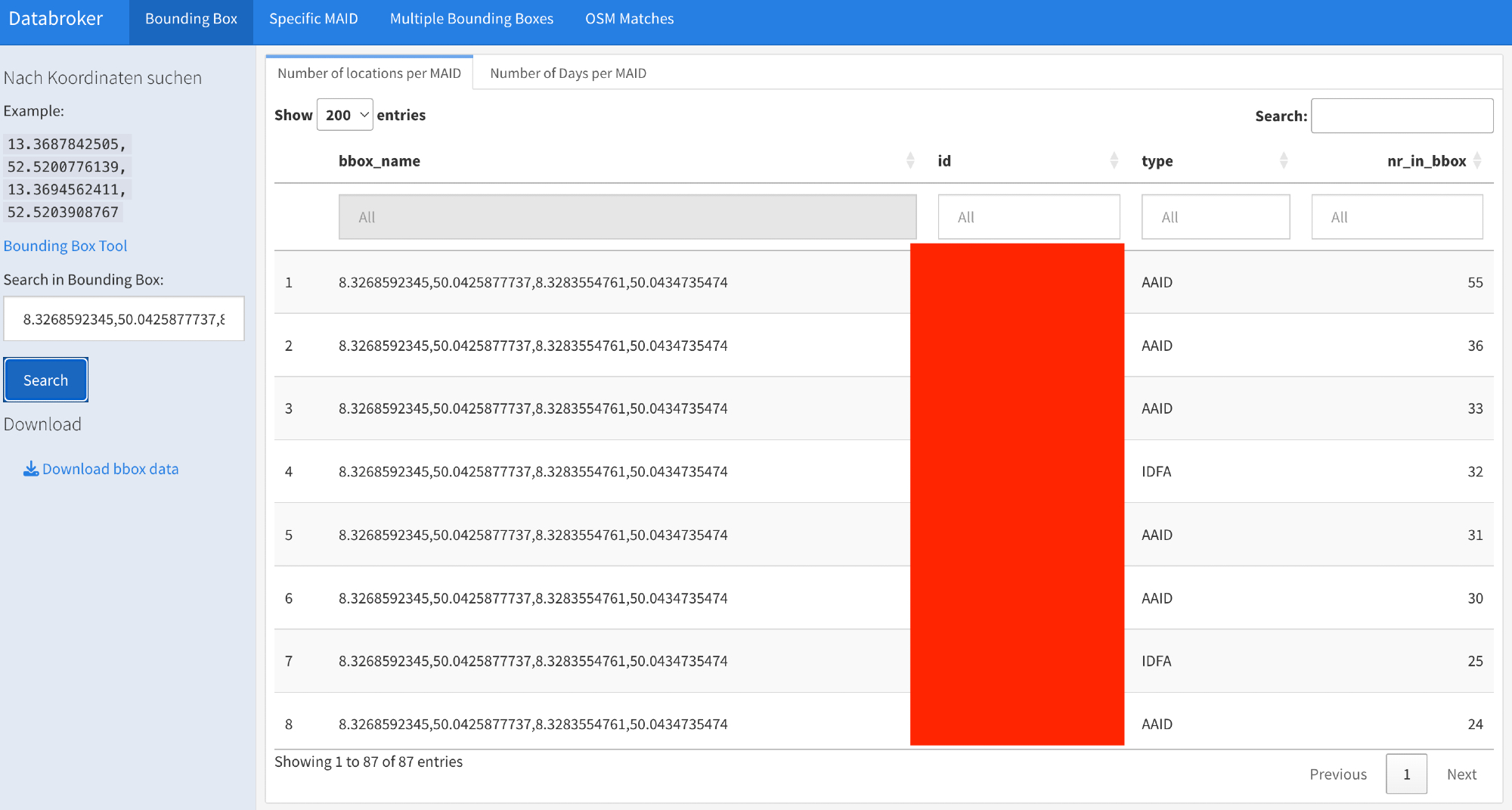Go to Next page of results

click(x=1461, y=774)
